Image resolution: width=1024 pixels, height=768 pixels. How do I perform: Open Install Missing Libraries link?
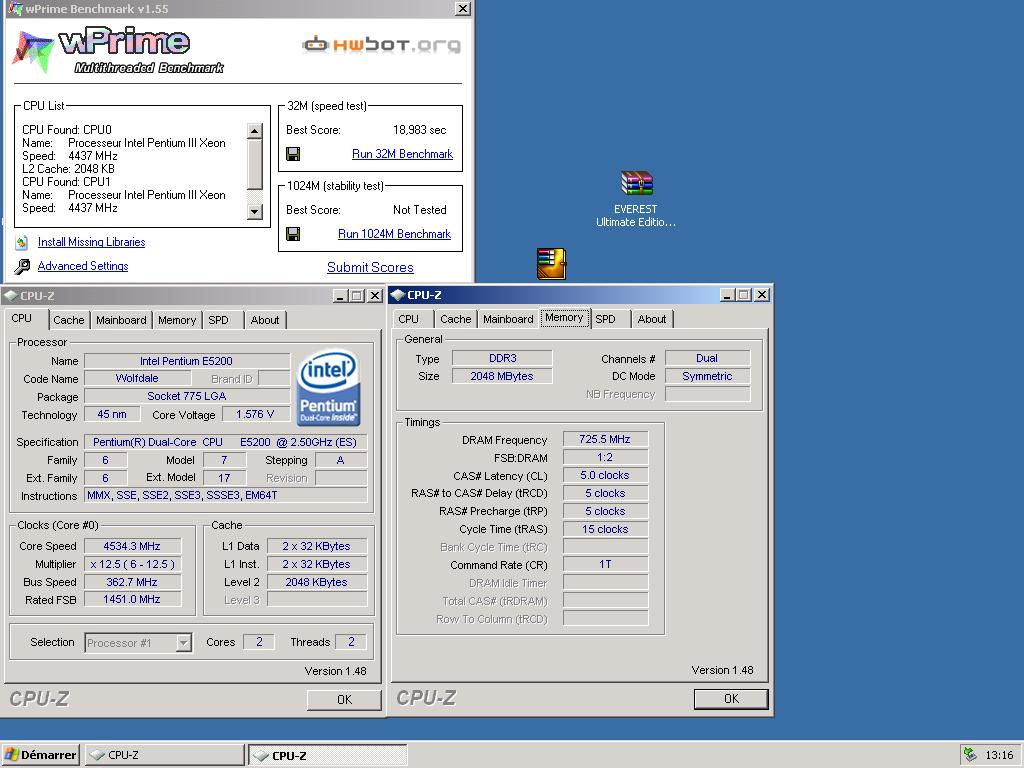[91, 242]
